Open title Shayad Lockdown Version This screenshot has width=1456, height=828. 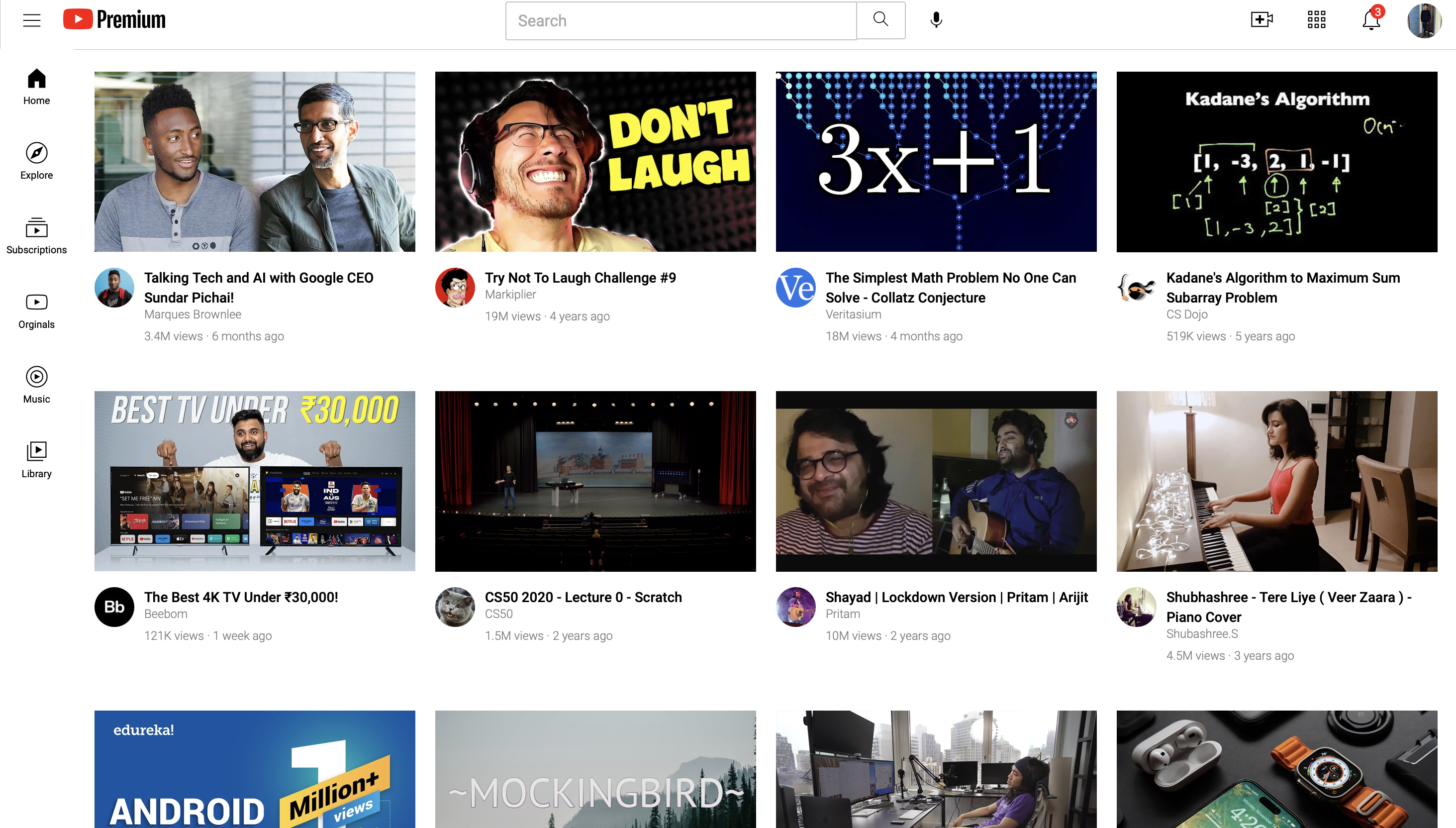(957, 597)
